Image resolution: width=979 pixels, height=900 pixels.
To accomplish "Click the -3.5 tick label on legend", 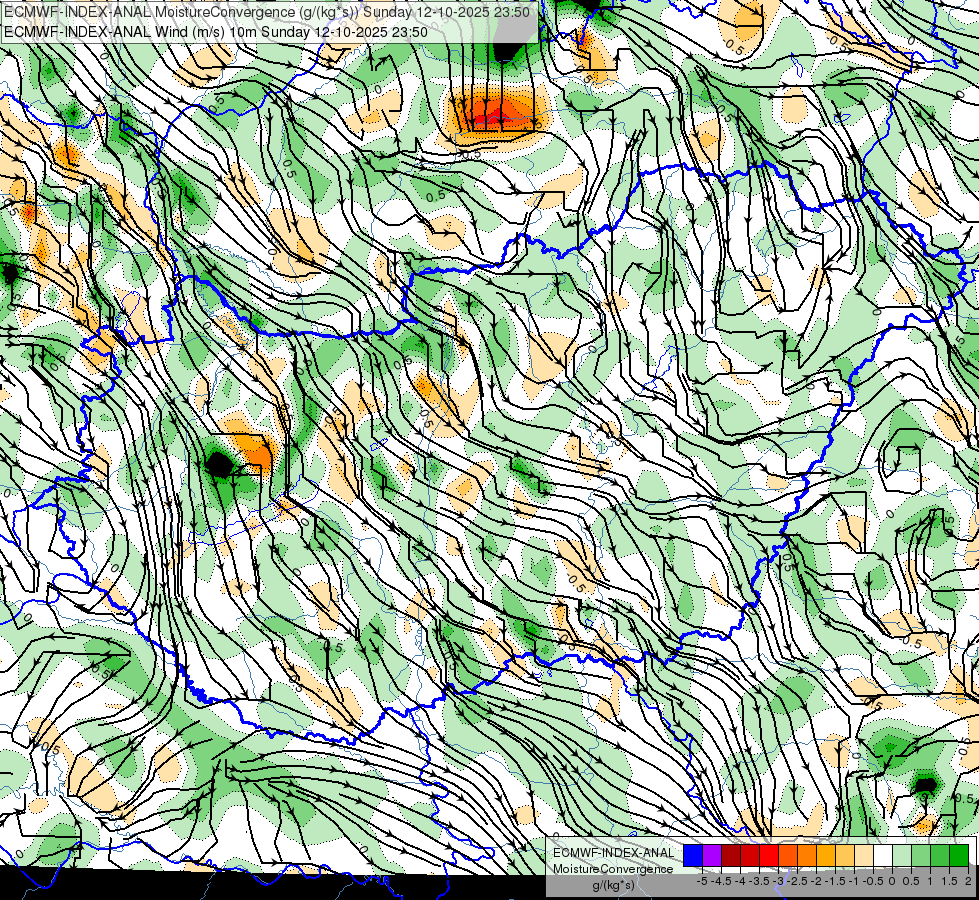I will pos(760,881).
